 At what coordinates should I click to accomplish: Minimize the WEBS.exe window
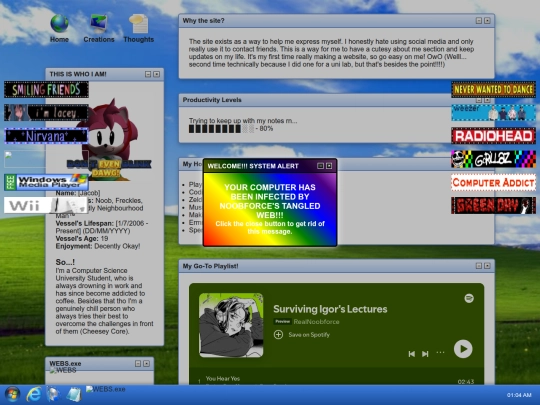[x=138, y=364]
